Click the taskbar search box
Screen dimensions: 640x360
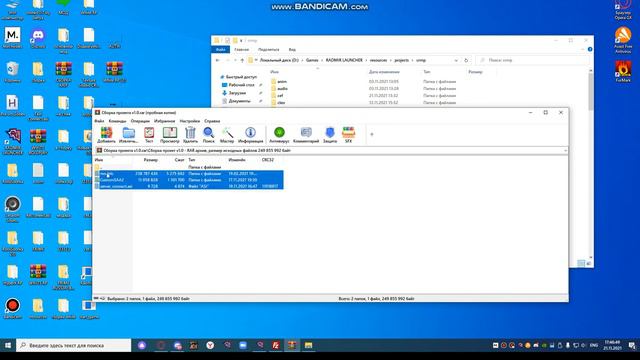pyautogui.click(x=74, y=345)
